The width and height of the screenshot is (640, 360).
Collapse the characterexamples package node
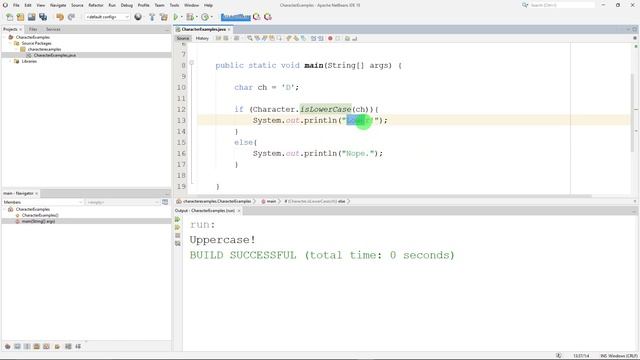pyautogui.click(x=16, y=49)
